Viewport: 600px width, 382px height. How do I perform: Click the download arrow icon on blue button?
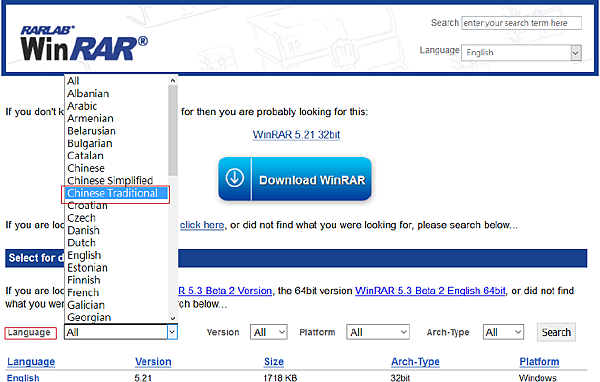[235, 178]
